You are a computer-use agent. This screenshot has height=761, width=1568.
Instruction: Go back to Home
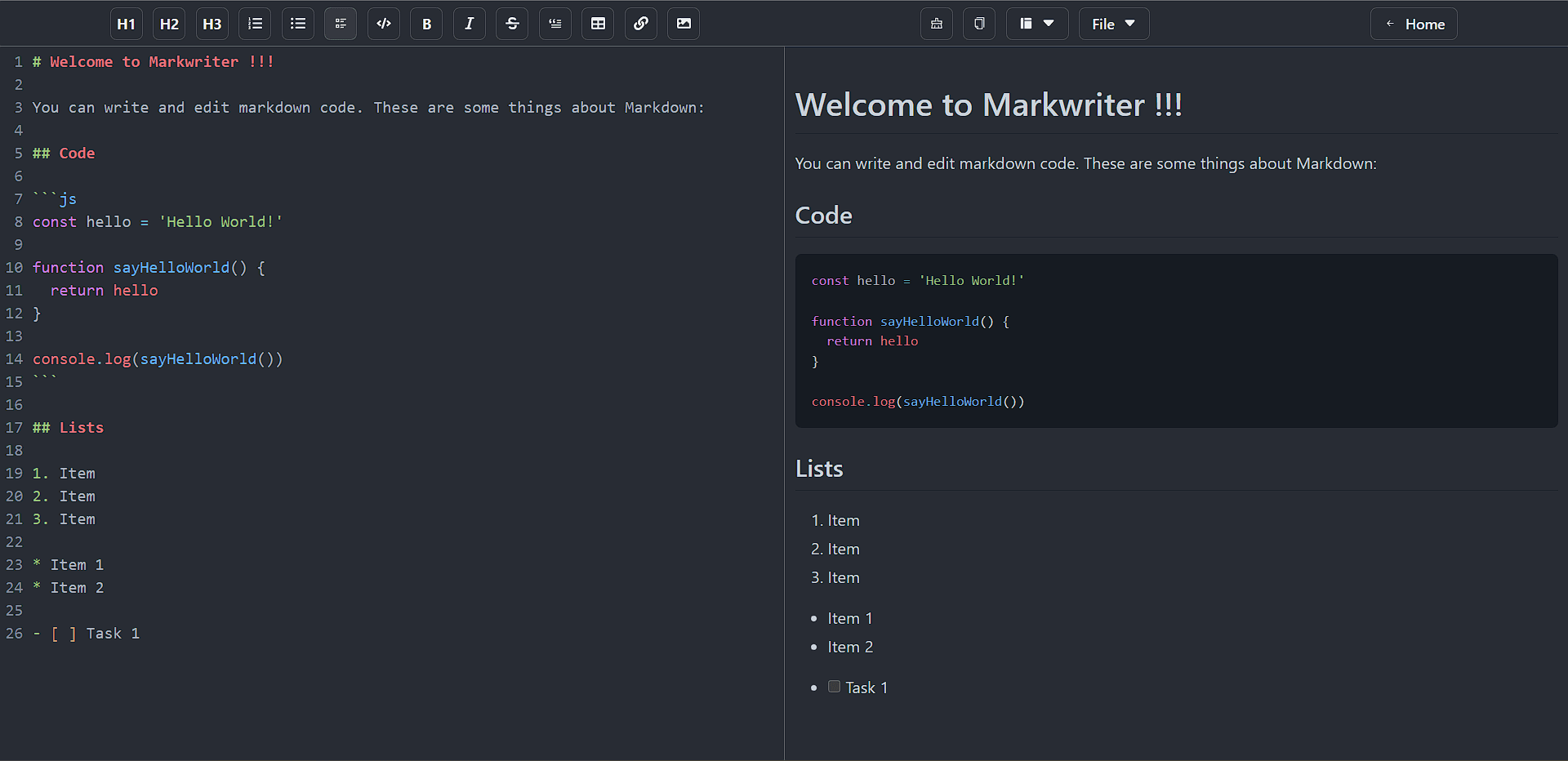pos(1414,24)
